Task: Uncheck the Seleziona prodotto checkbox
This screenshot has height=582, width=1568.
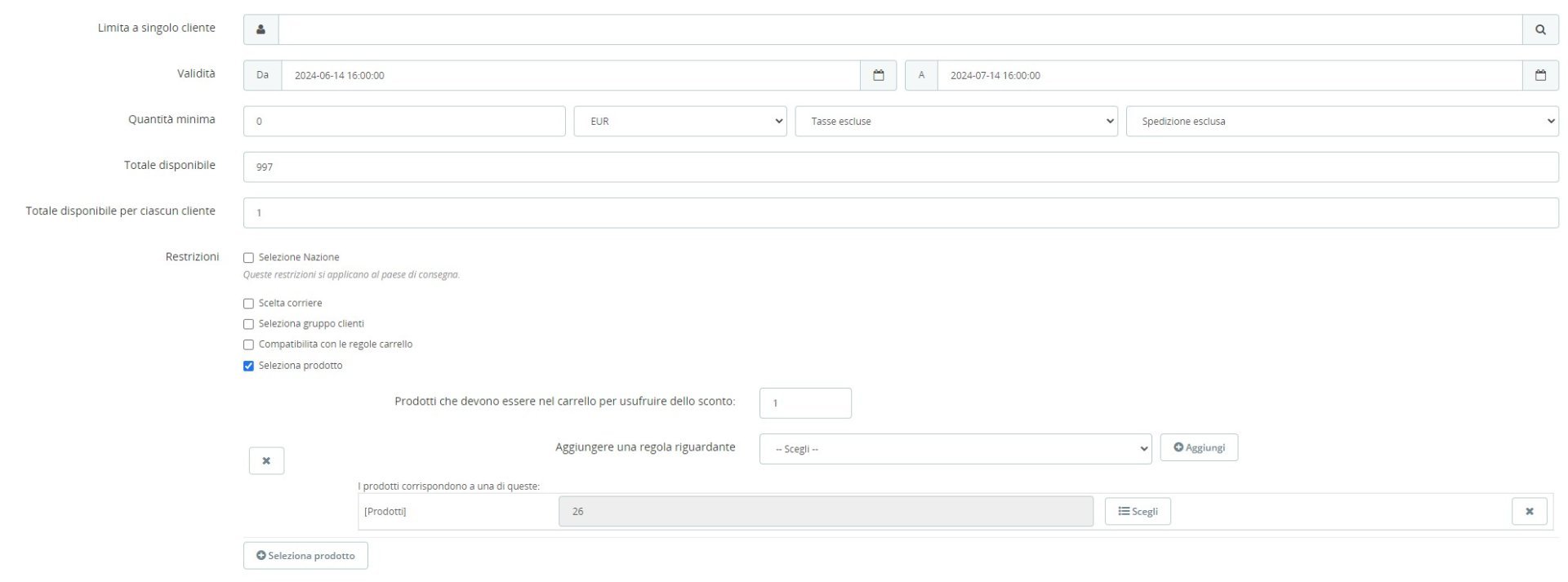Action: coord(249,366)
